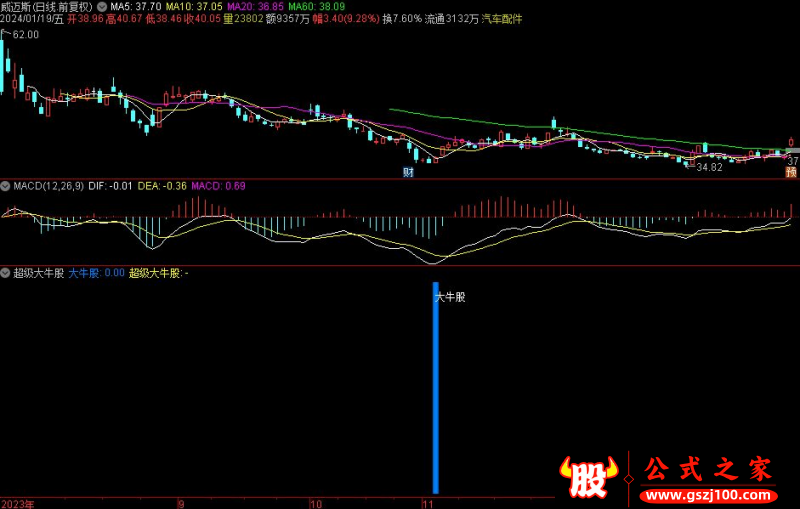Click the yellow 超级大牛股: - value
800x509 pixels.
click(x=159, y=273)
